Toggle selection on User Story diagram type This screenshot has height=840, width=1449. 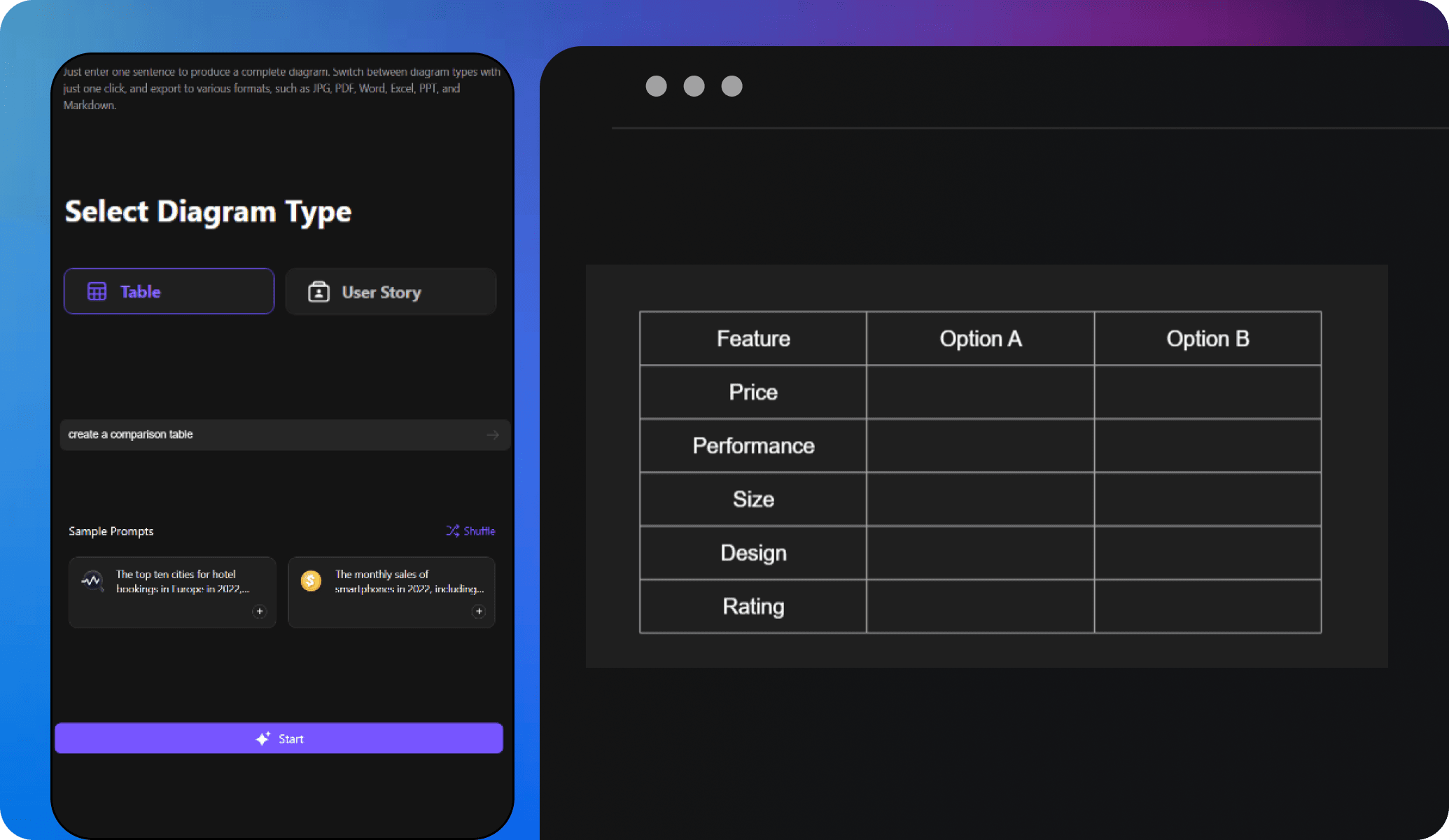pos(390,292)
